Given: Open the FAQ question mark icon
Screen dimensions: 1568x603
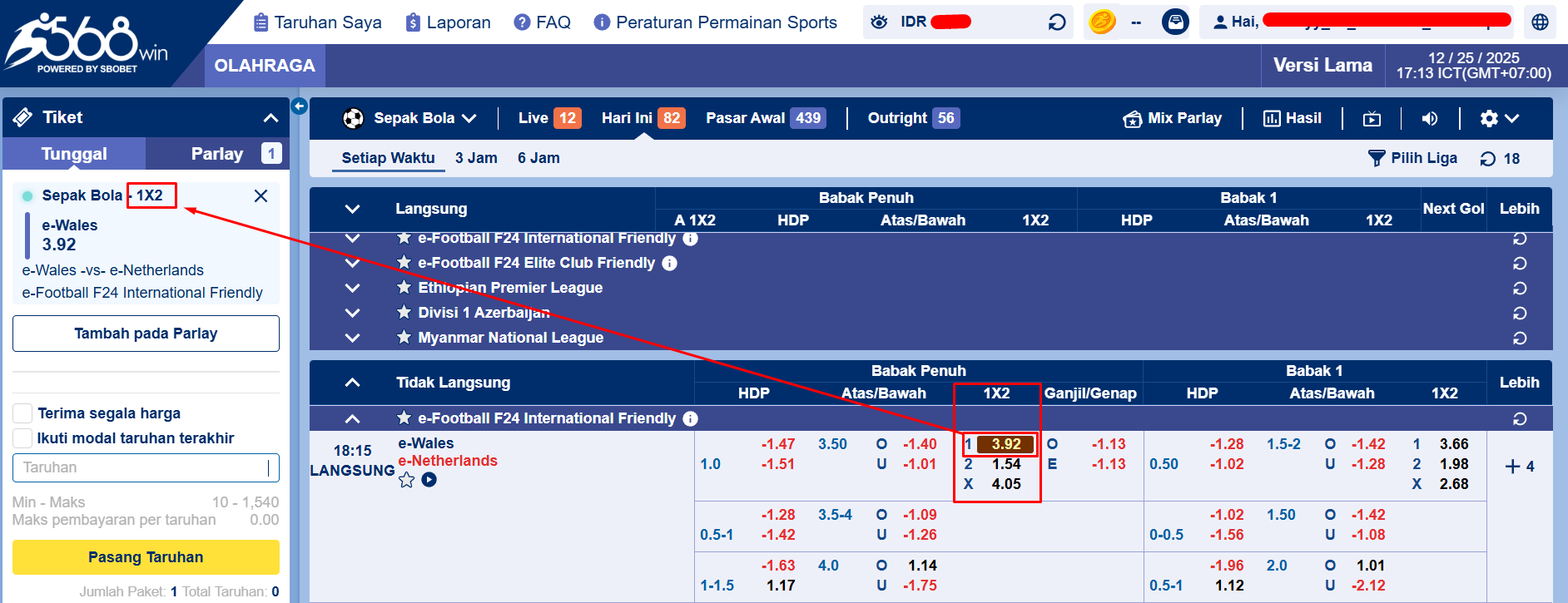Looking at the screenshot, I should [522, 22].
